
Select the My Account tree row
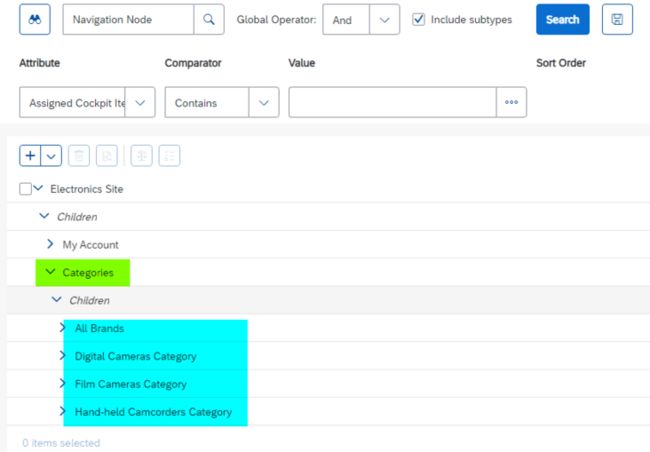pos(328,245)
